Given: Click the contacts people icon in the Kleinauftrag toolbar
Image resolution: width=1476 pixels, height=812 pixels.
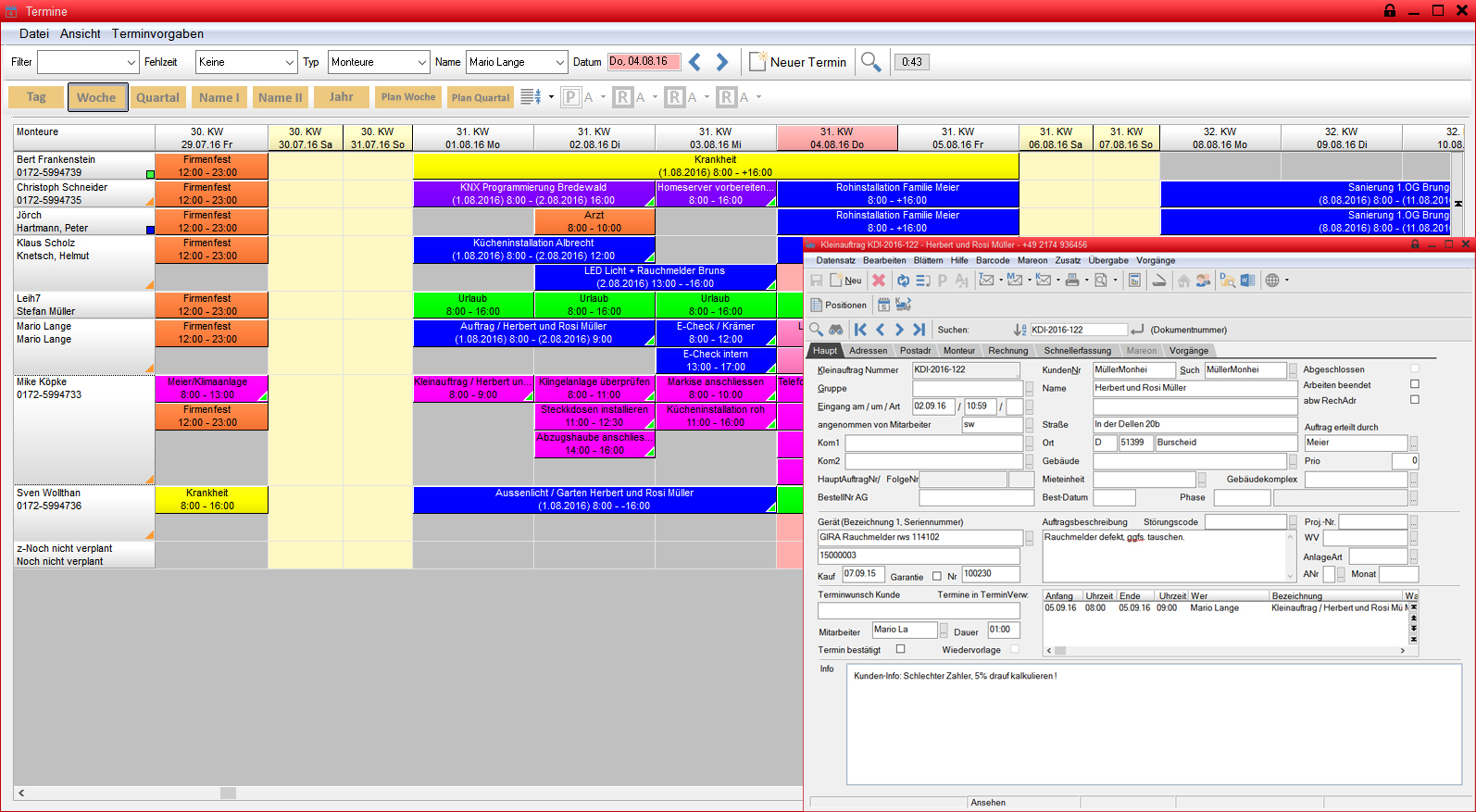Looking at the screenshot, I should point(1203,281).
